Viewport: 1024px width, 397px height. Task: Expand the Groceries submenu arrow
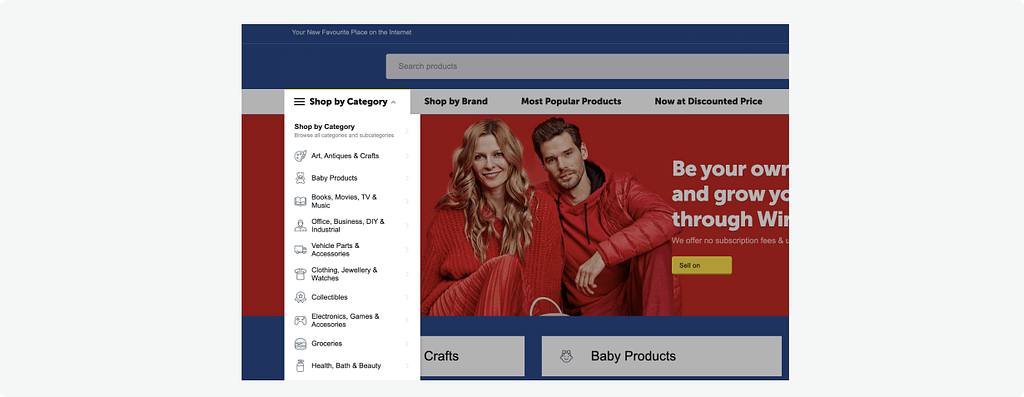click(407, 344)
